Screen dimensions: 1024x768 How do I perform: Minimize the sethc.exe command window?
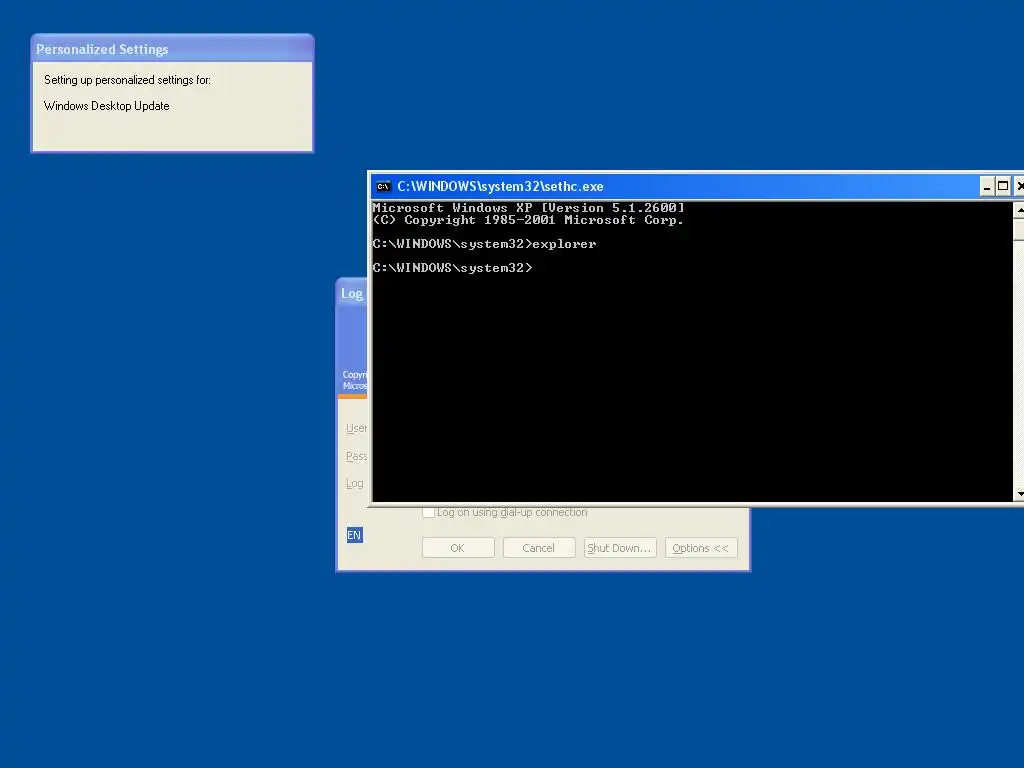click(x=987, y=187)
